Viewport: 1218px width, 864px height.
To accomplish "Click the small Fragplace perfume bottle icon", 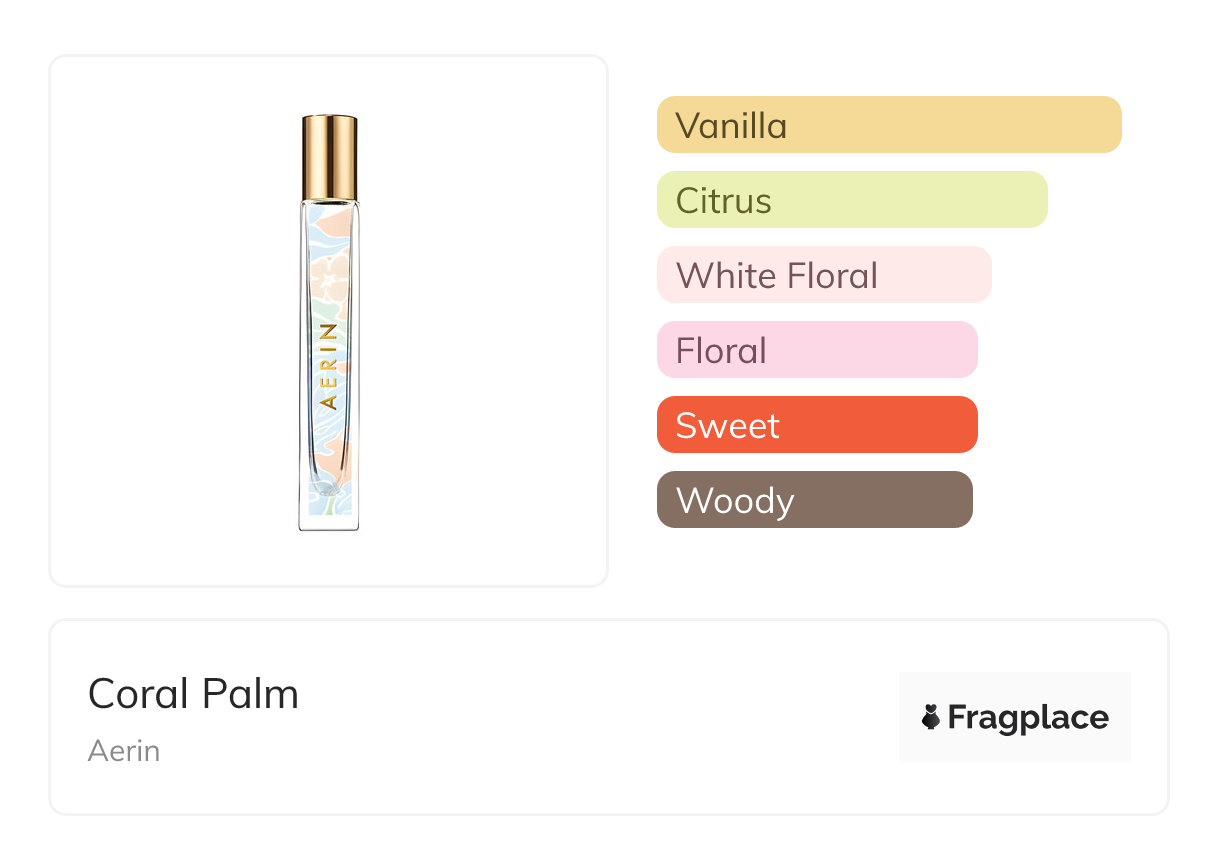I will point(931,717).
